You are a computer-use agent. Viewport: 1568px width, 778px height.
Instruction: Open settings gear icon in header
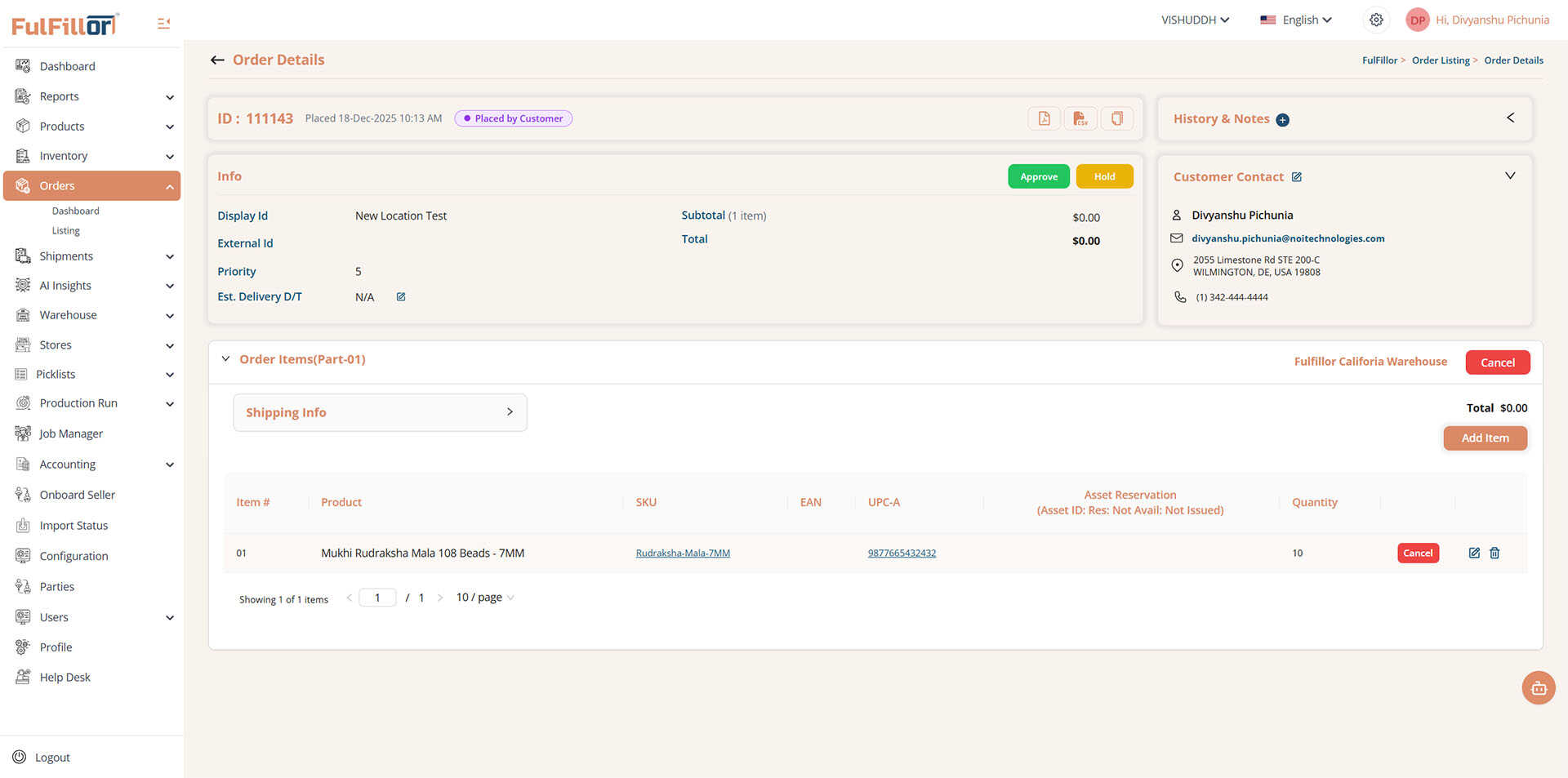[x=1376, y=20]
